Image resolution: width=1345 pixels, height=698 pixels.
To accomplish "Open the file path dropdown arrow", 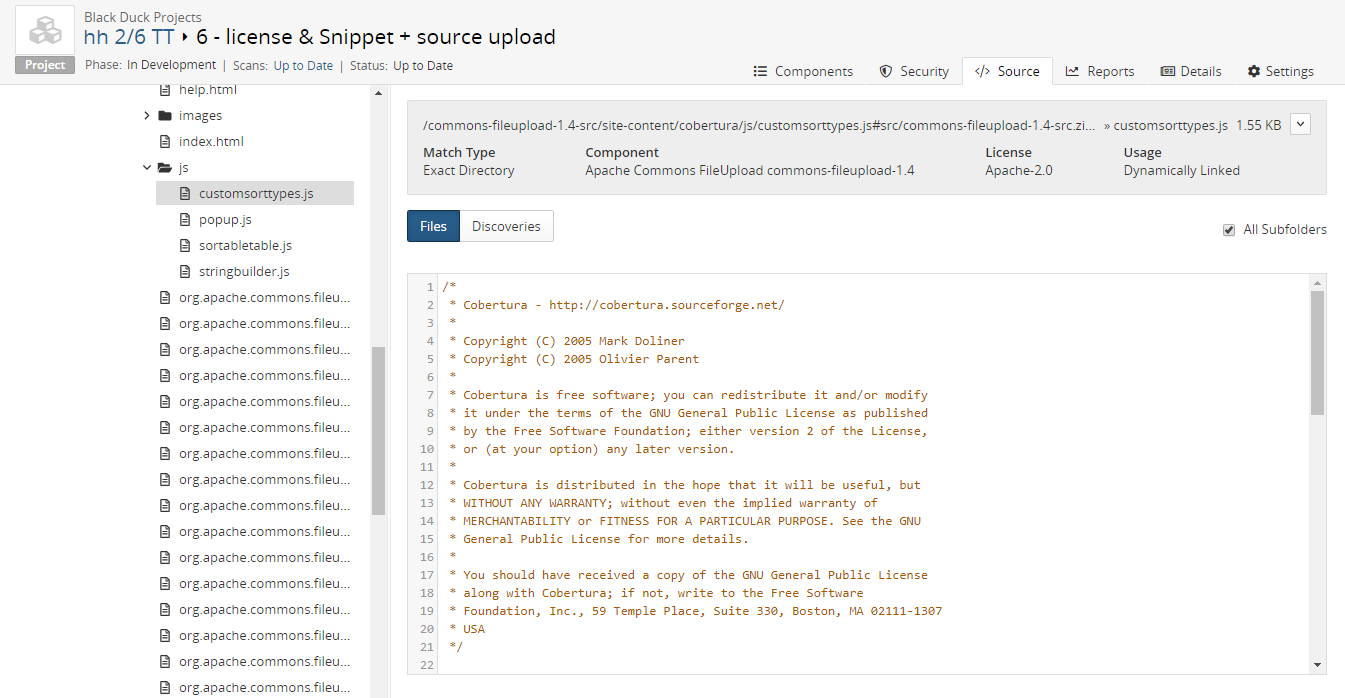I will point(1300,125).
